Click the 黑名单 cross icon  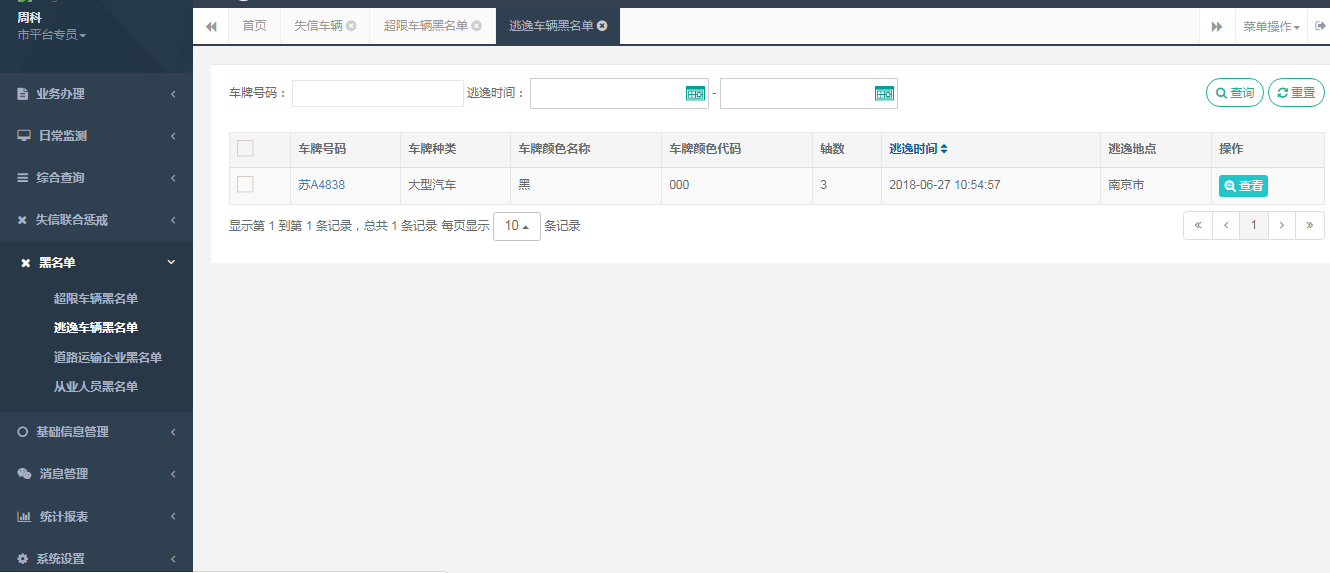tap(26, 263)
